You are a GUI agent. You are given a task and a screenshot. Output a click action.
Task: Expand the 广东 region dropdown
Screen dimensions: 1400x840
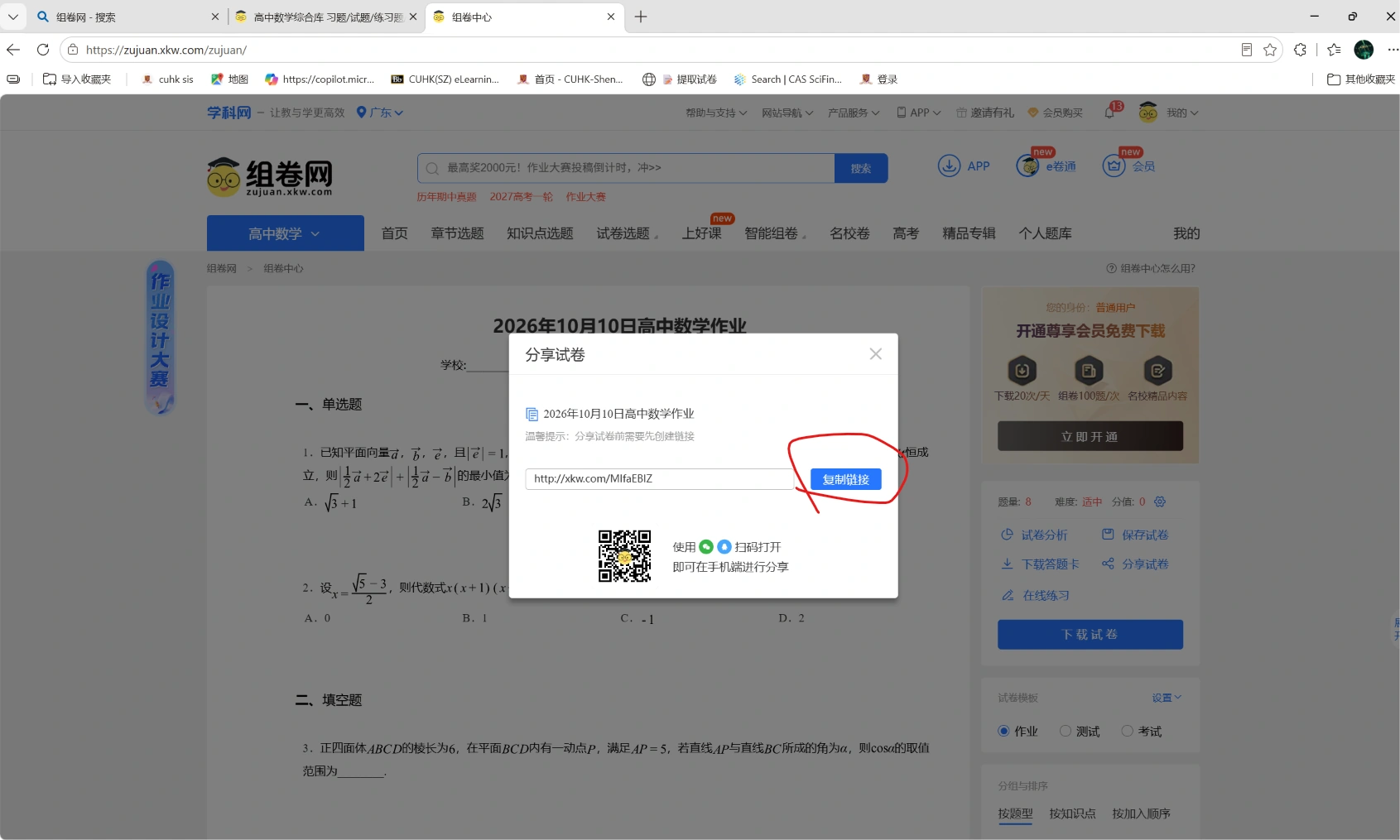380,113
